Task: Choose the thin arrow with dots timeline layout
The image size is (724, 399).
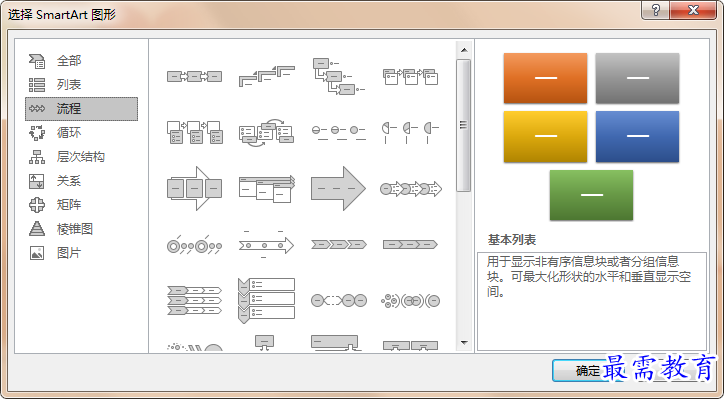Action: tap(266, 245)
